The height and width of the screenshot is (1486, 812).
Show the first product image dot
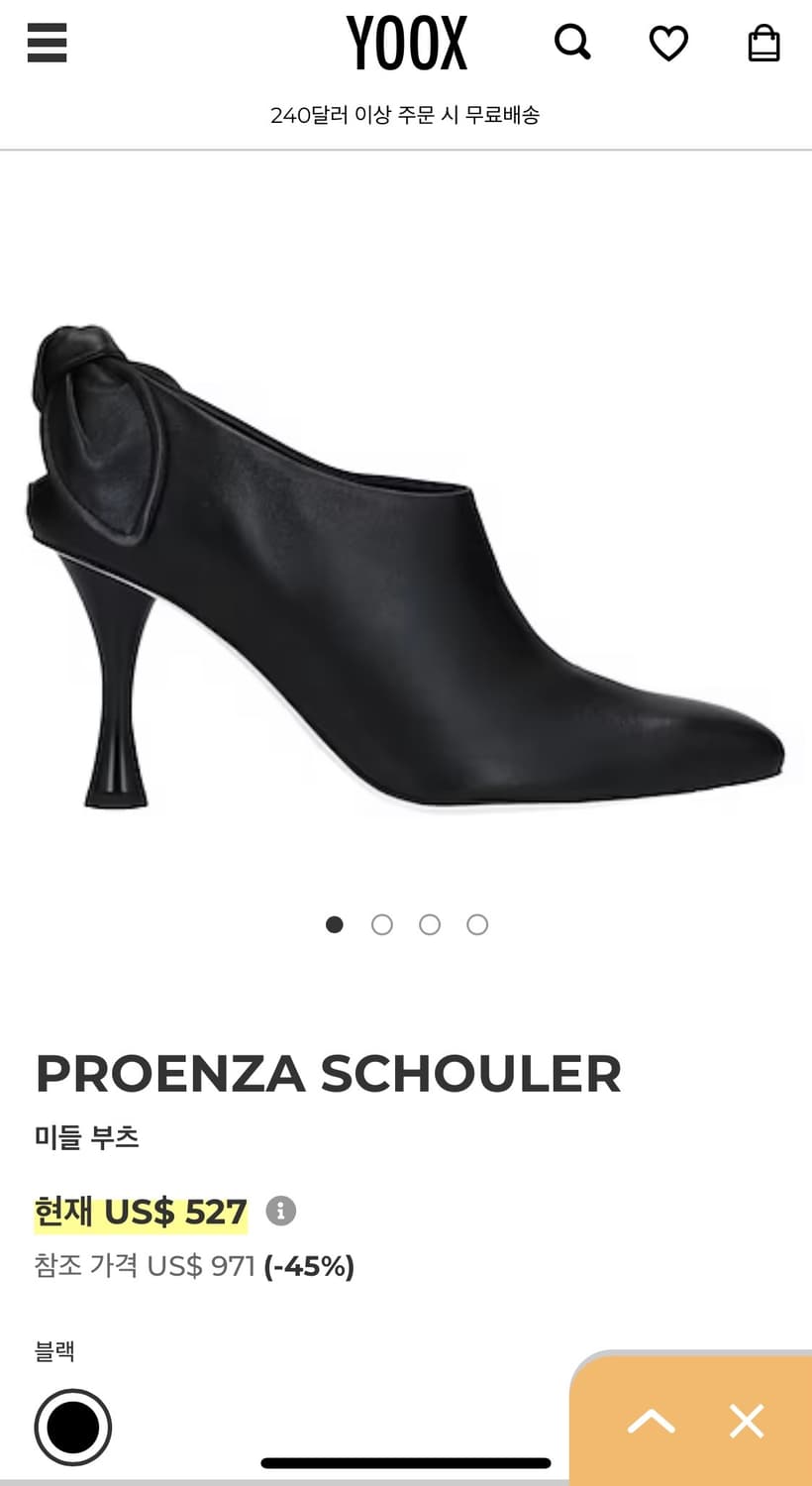335,924
